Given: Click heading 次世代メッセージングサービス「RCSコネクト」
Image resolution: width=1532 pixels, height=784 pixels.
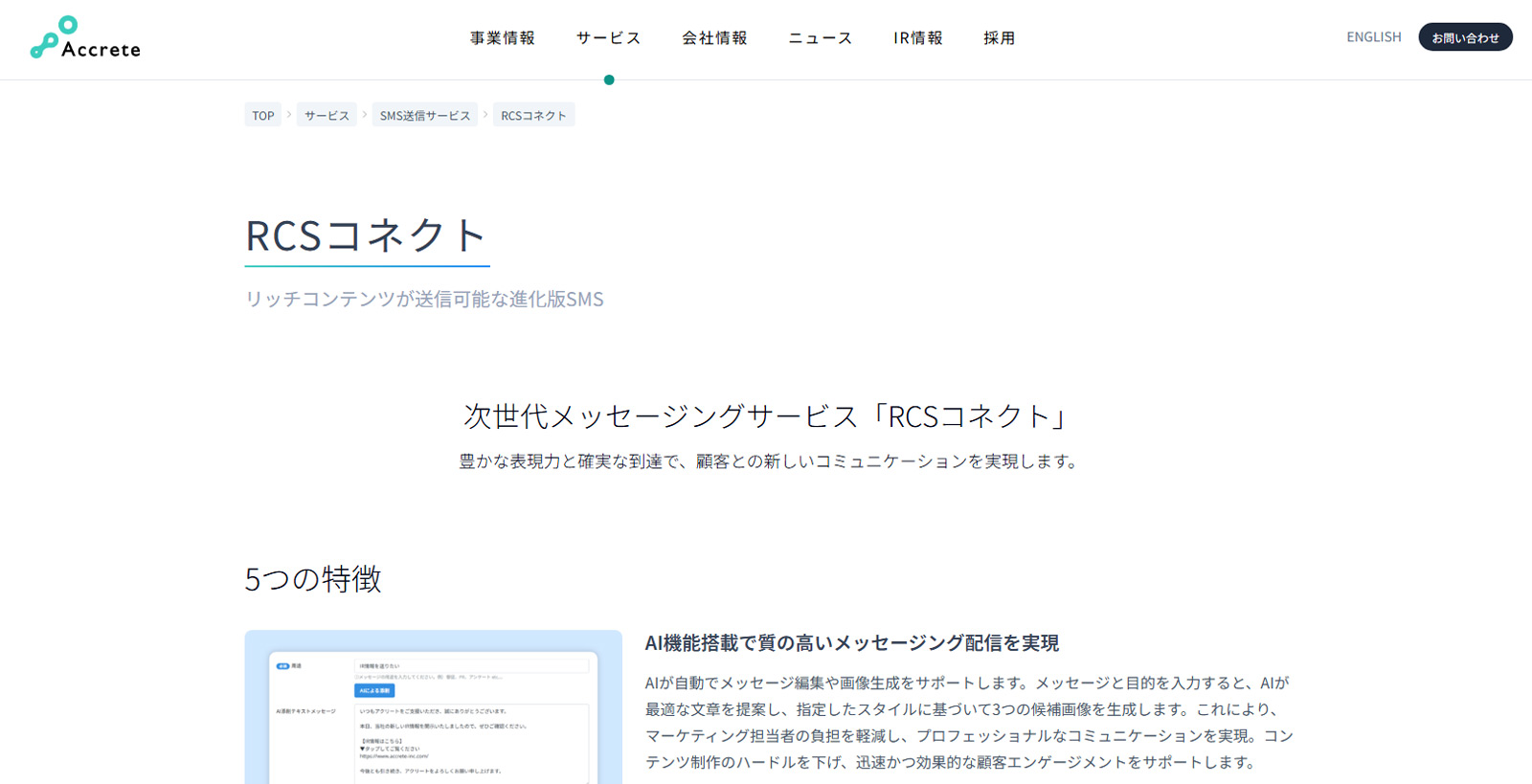Looking at the screenshot, I should tap(766, 416).
